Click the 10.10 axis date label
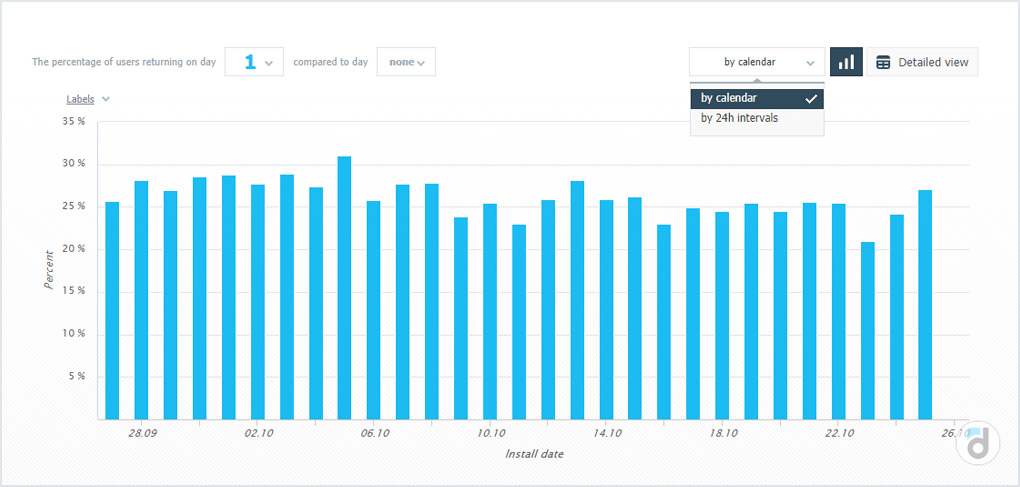Image resolution: width=1020 pixels, height=487 pixels. [491, 434]
